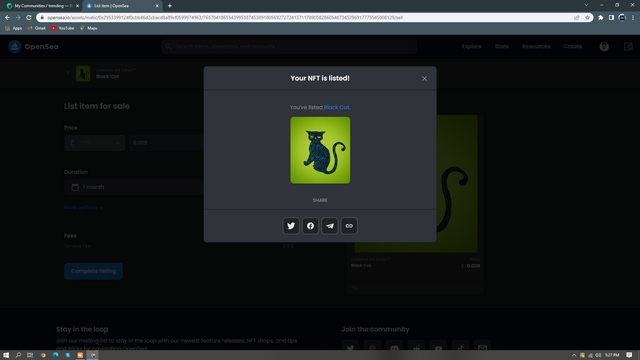Click the Black Cat NFT thumbnail in dialog
This screenshot has width=640, height=360.
coord(320,150)
